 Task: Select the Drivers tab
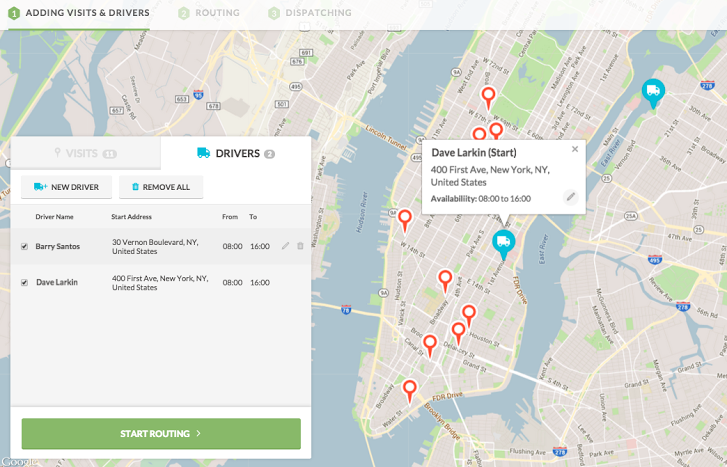pyautogui.click(x=236, y=153)
